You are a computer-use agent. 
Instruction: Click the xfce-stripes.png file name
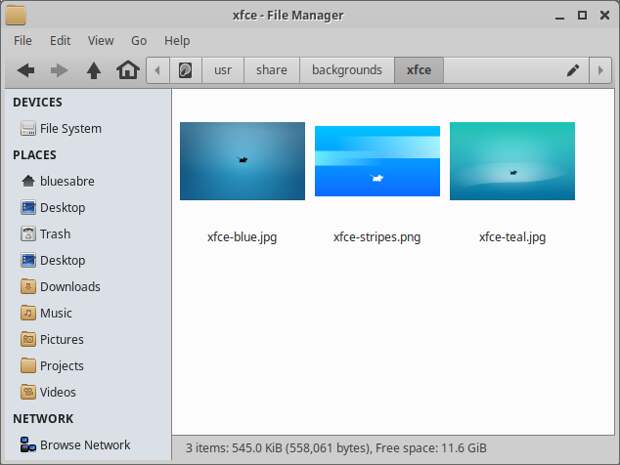377,237
